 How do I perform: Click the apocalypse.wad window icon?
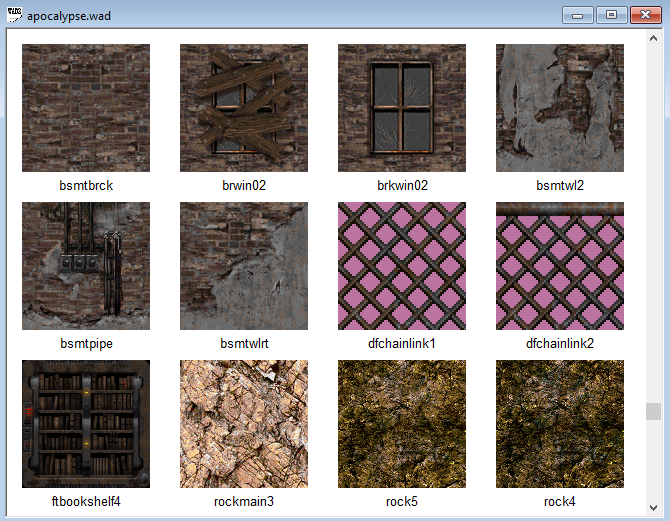coord(15,14)
